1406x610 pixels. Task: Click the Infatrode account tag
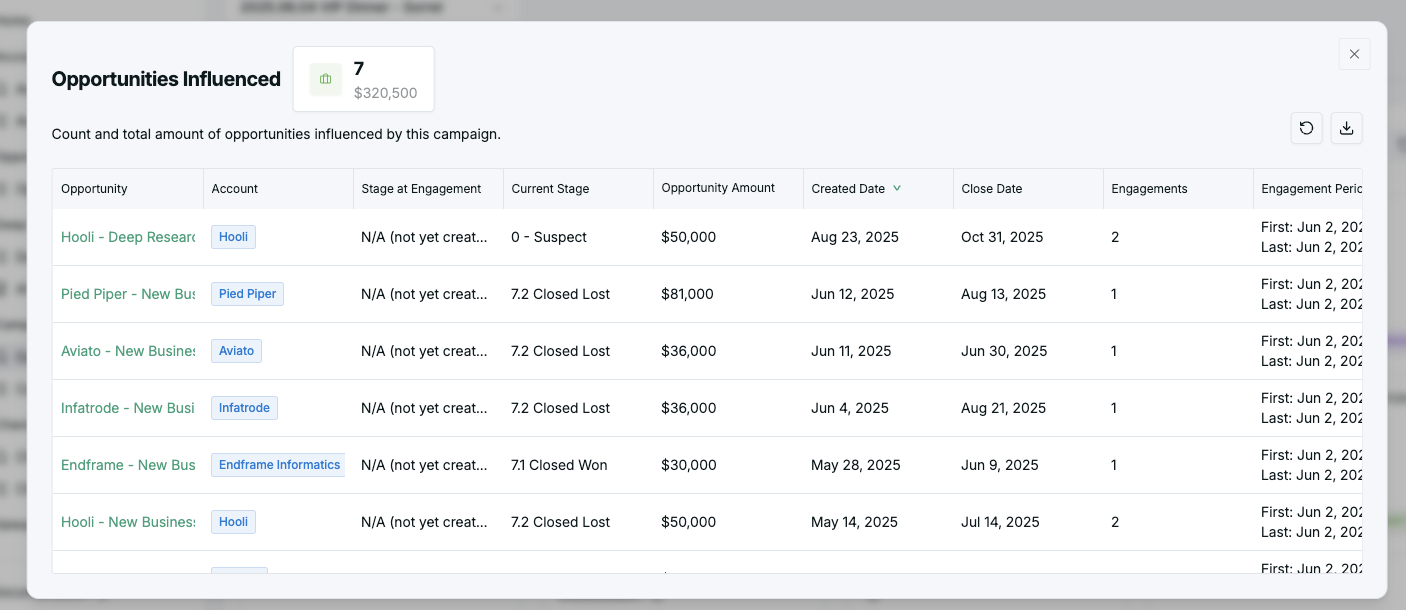click(x=244, y=408)
